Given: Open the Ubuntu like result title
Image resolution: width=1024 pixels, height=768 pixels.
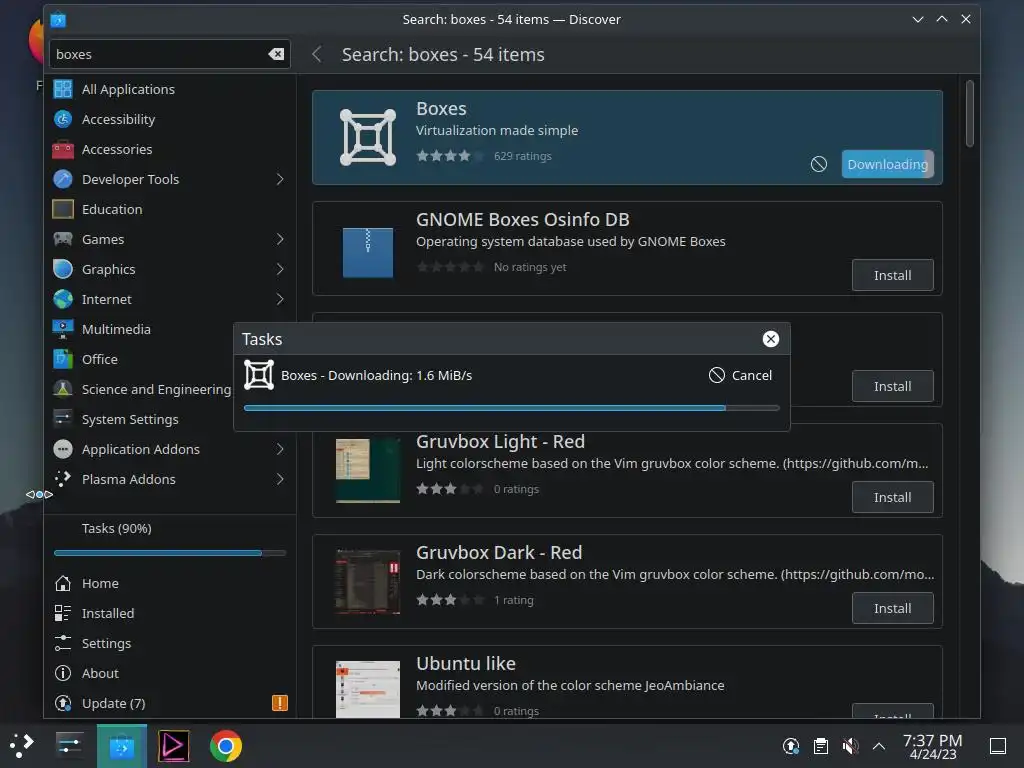Looking at the screenshot, I should (x=466, y=664).
